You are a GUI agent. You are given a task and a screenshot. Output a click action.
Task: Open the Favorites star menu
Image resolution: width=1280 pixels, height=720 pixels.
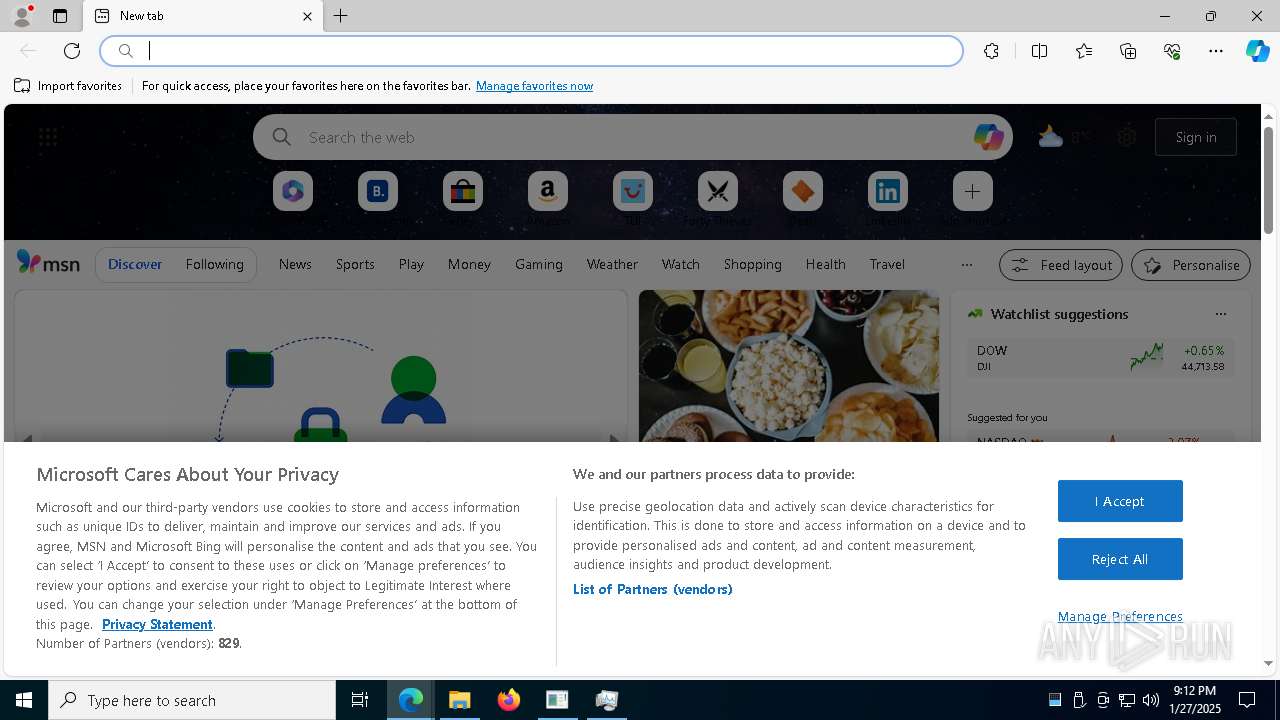(x=1084, y=51)
